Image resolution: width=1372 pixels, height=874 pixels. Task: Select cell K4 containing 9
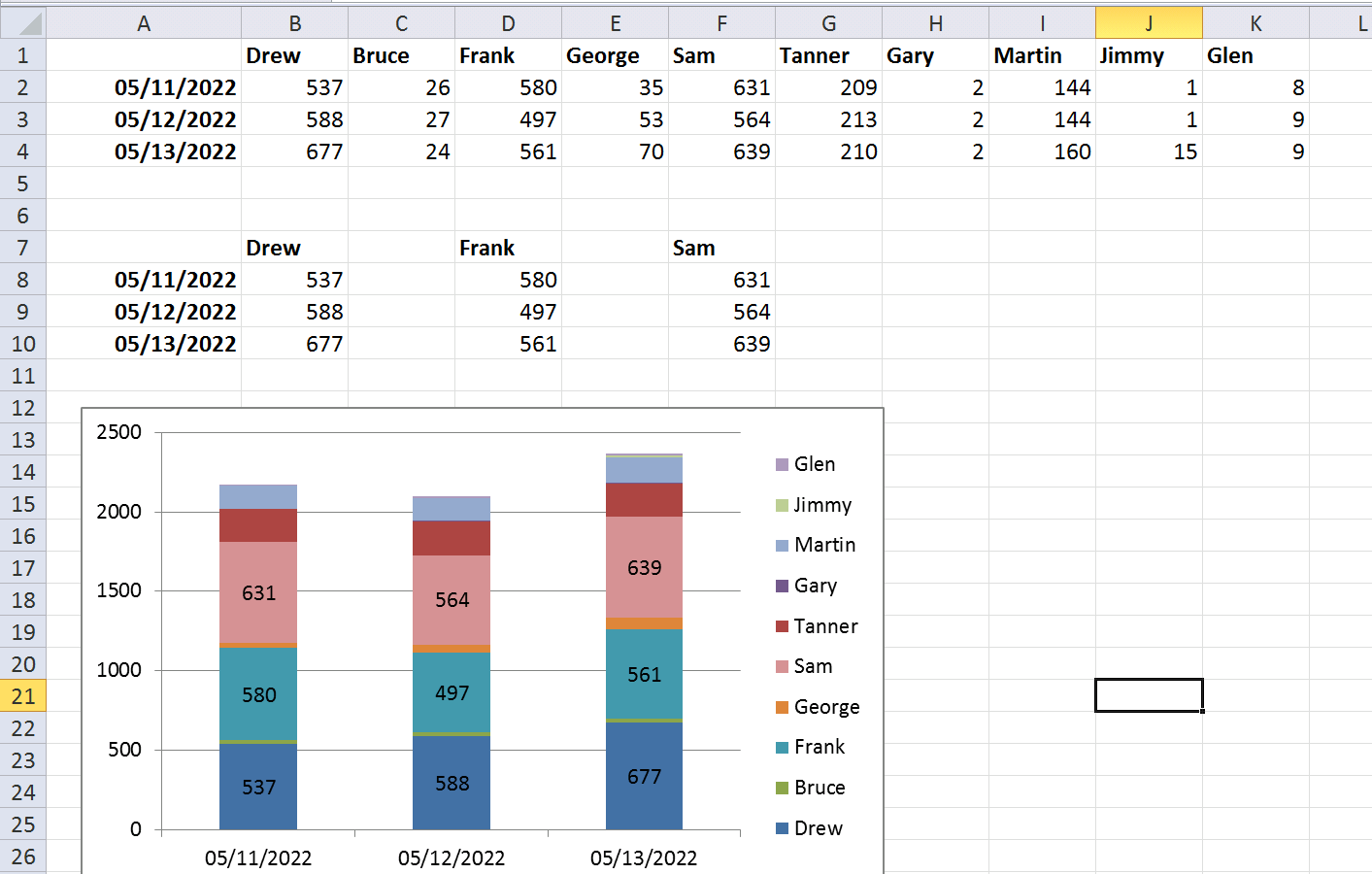click(x=1255, y=151)
